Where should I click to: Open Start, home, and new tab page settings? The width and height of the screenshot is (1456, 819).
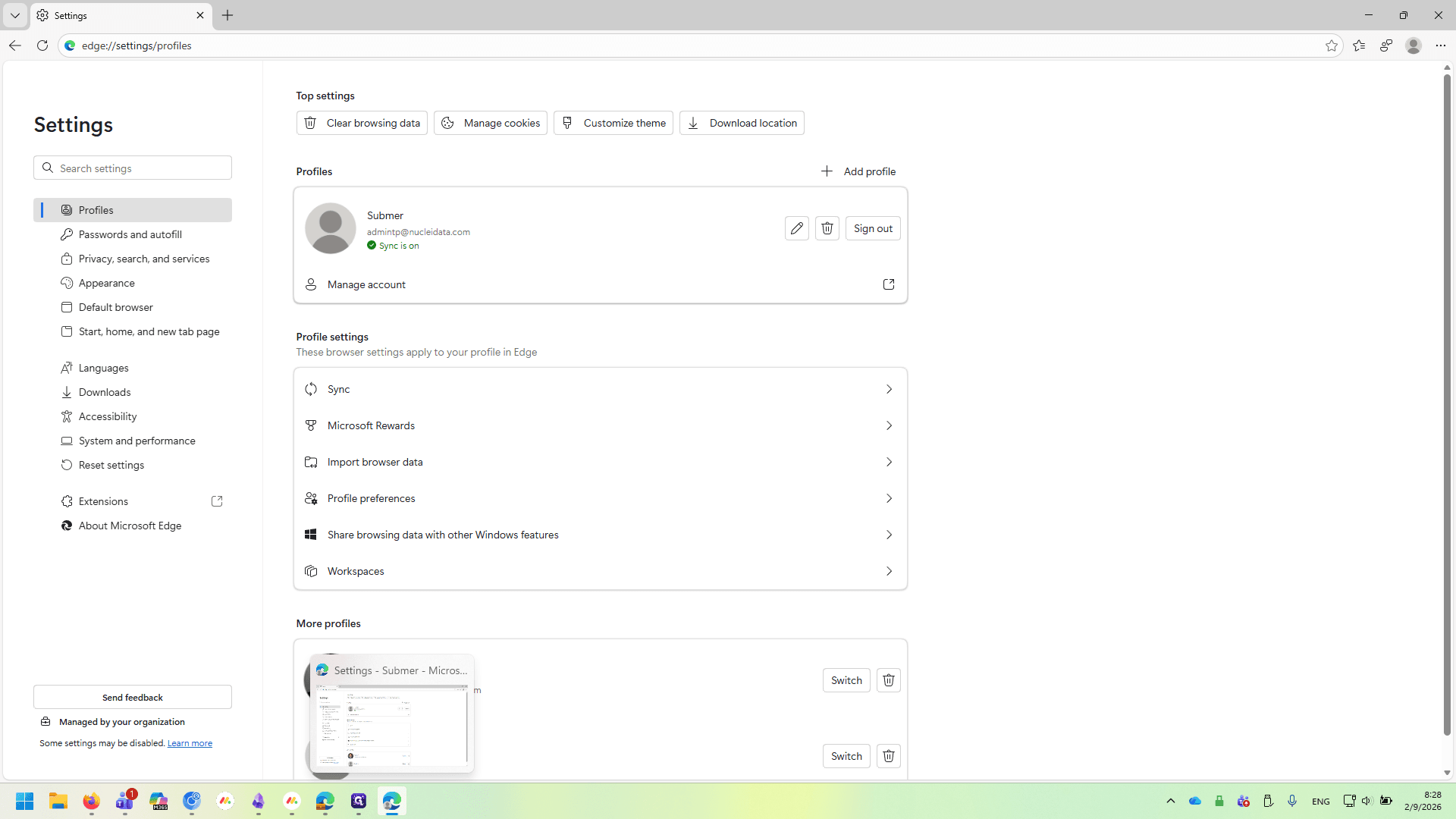click(x=133, y=331)
